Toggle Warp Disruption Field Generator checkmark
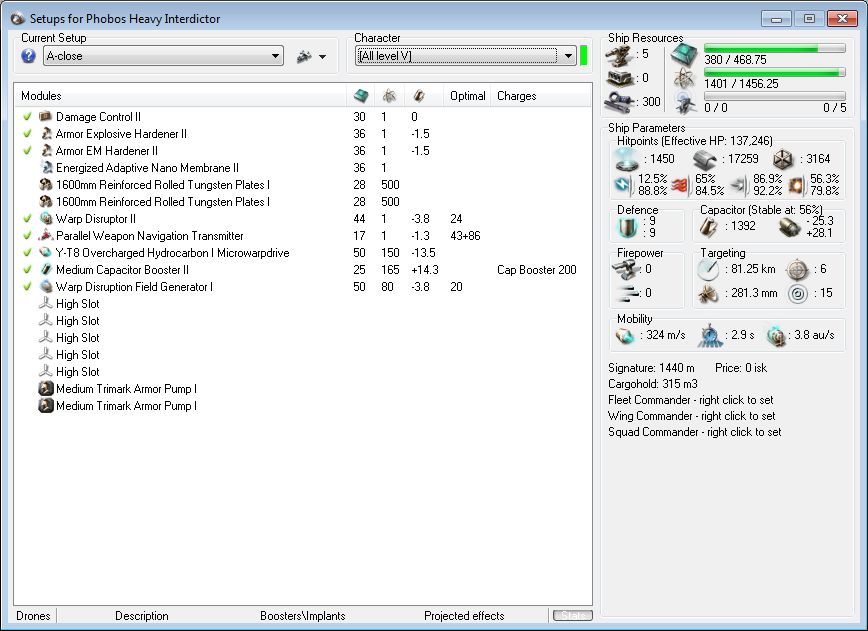 (x=27, y=287)
